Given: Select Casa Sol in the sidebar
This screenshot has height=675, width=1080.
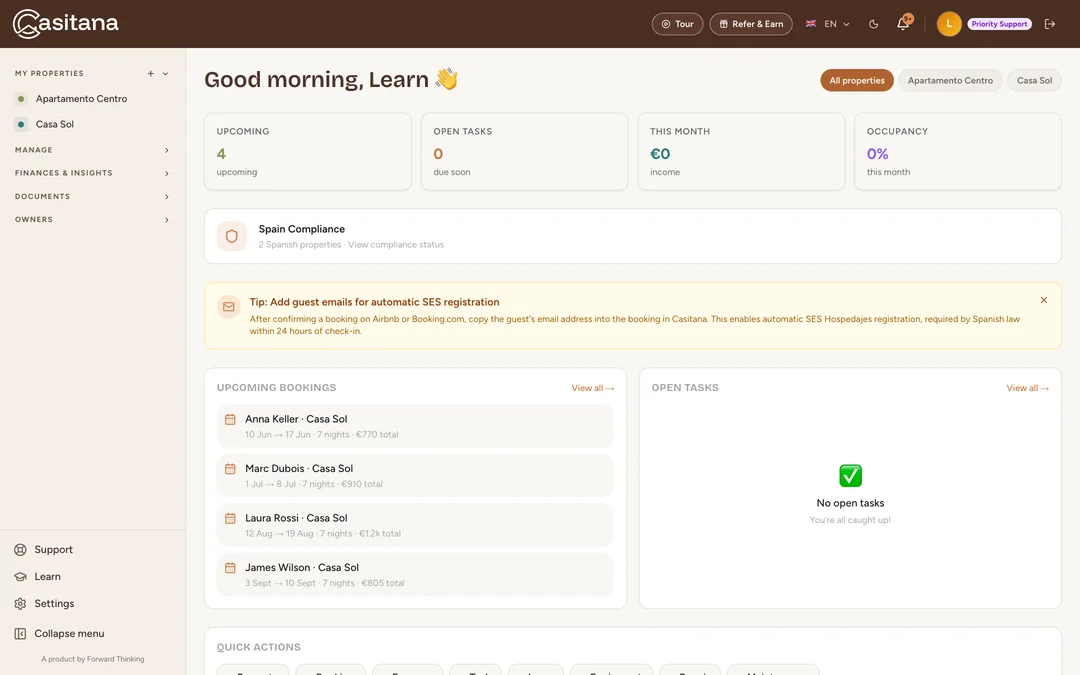Looking at the screenshot, I should pos(55,124).
